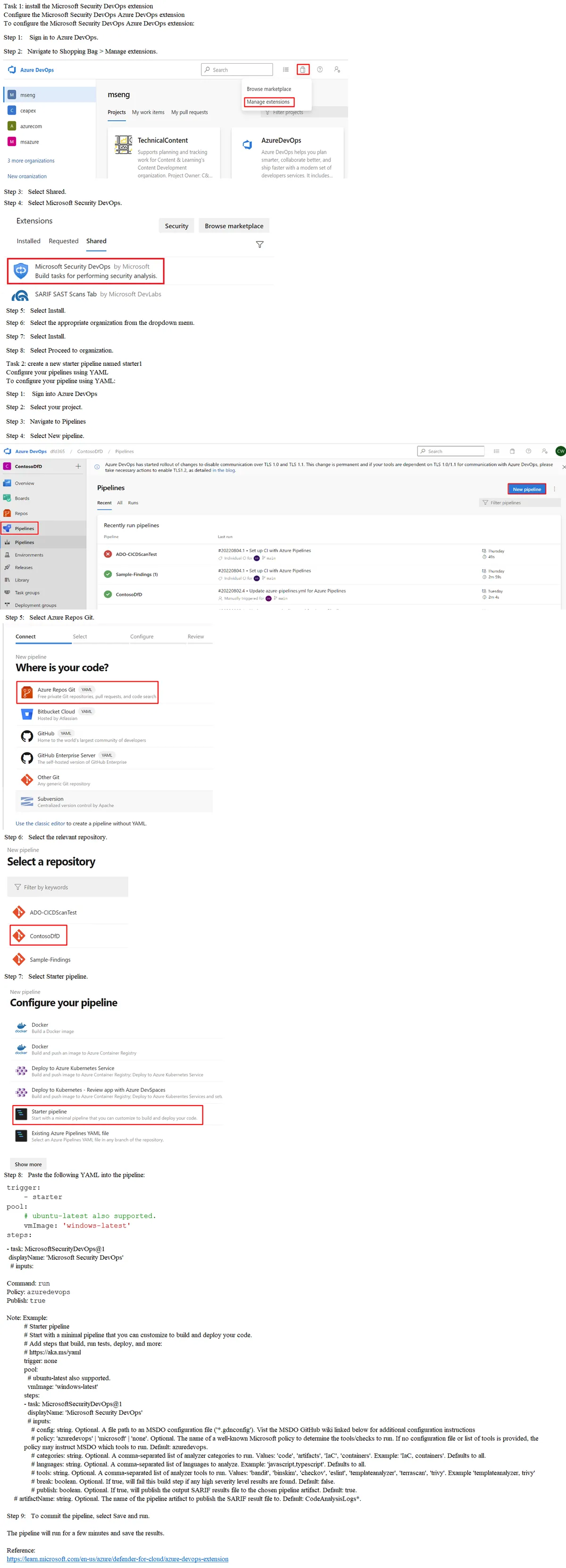Open the learn.microsoft.com reference link
This screenshot has width=566, height=1568.
tap(117, 1559)
